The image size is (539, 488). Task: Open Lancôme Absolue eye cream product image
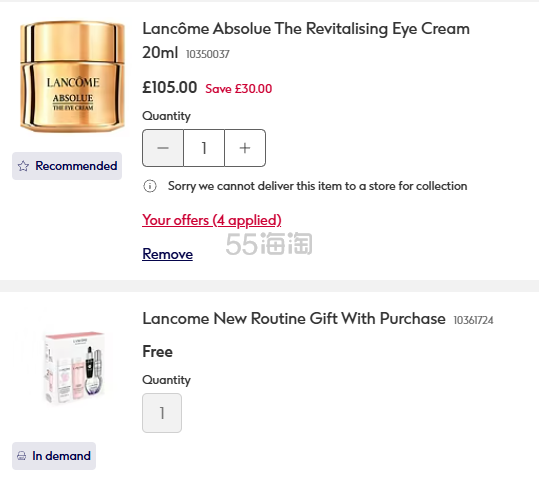coord(73,76)
